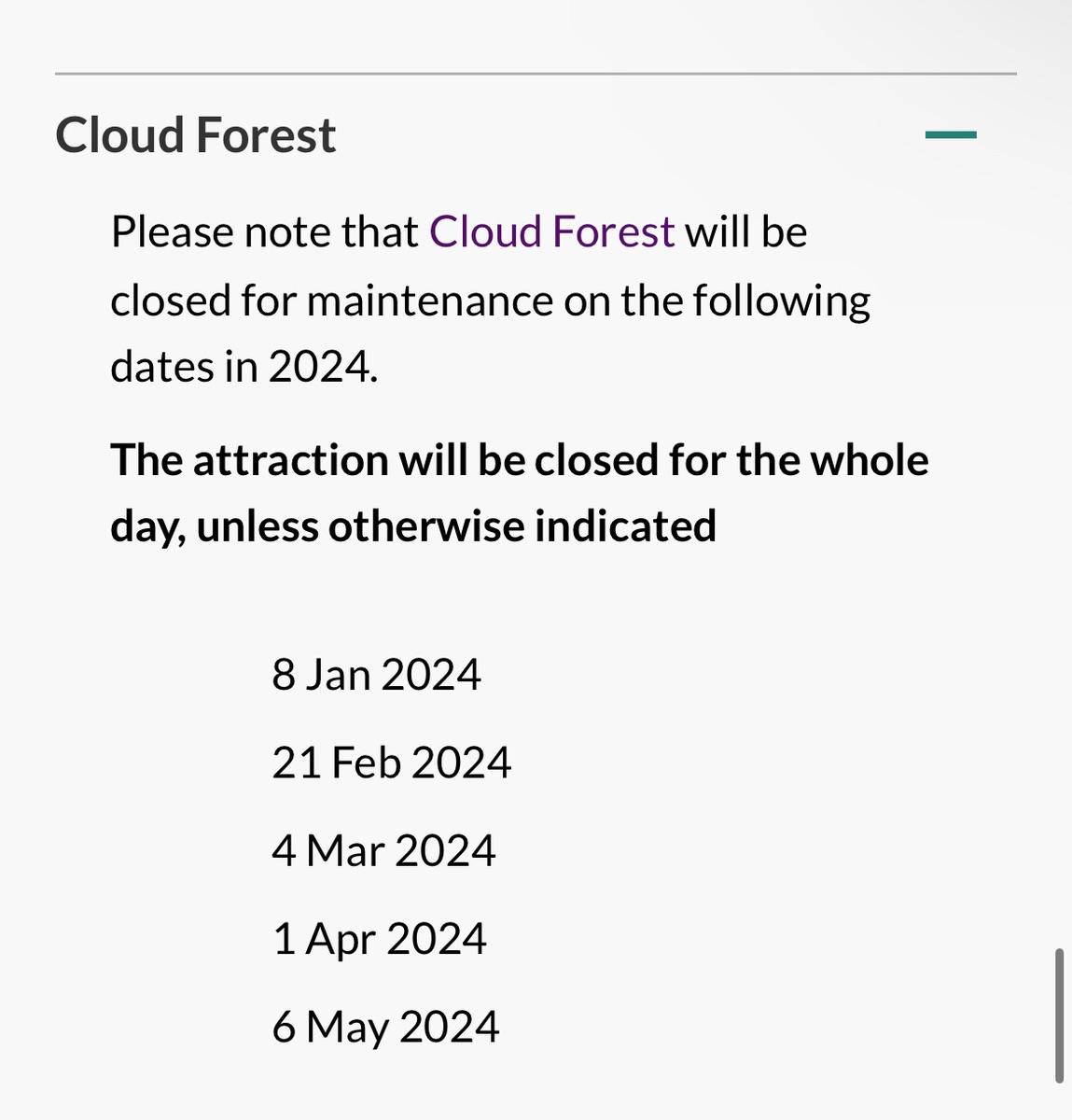Click the "will be" text after the link
Viewport: 1072px width, 1120px height.
click(x=746, y=231)
